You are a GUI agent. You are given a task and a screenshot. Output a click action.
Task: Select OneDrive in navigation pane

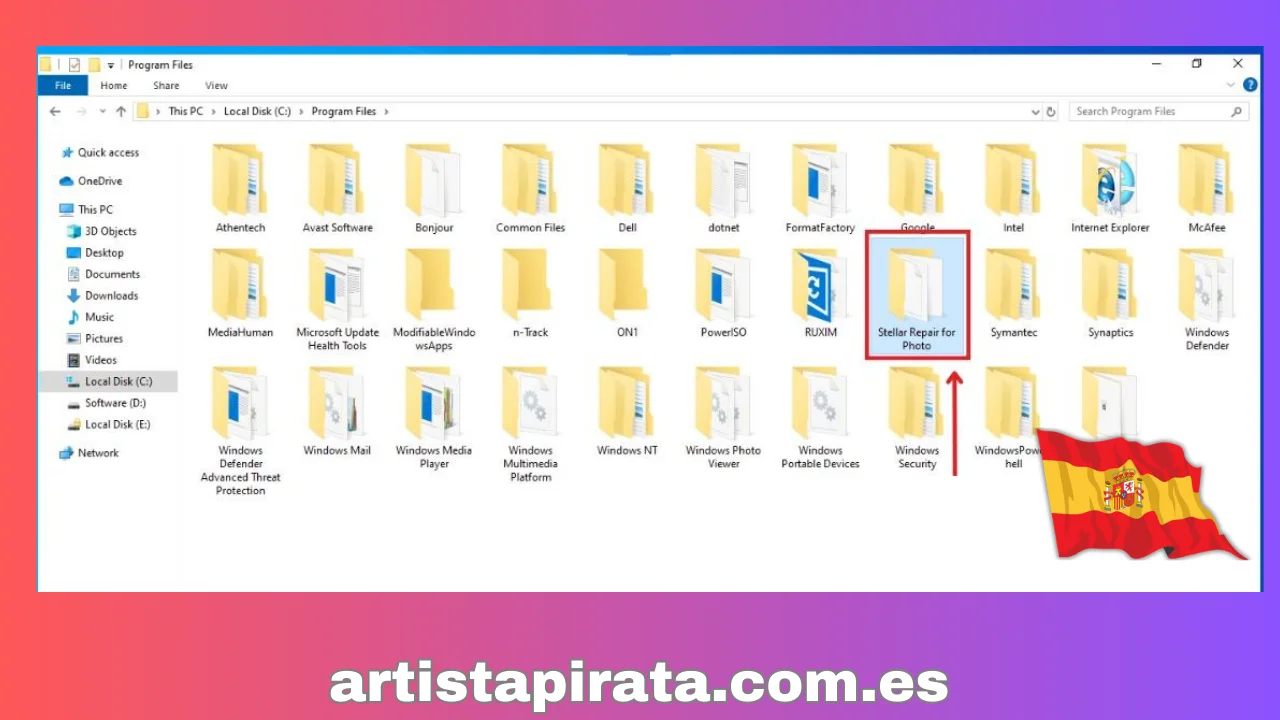(100, 181)
